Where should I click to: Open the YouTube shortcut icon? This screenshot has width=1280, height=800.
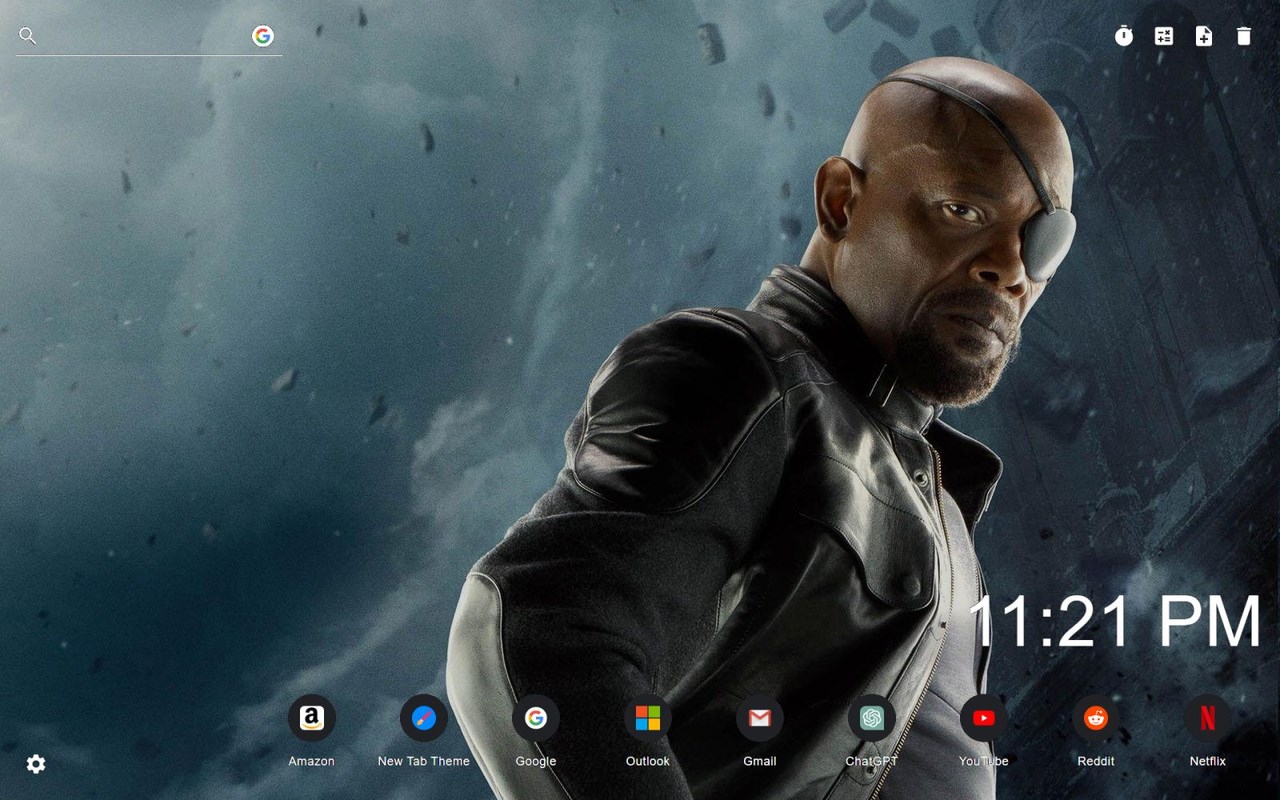984,718
